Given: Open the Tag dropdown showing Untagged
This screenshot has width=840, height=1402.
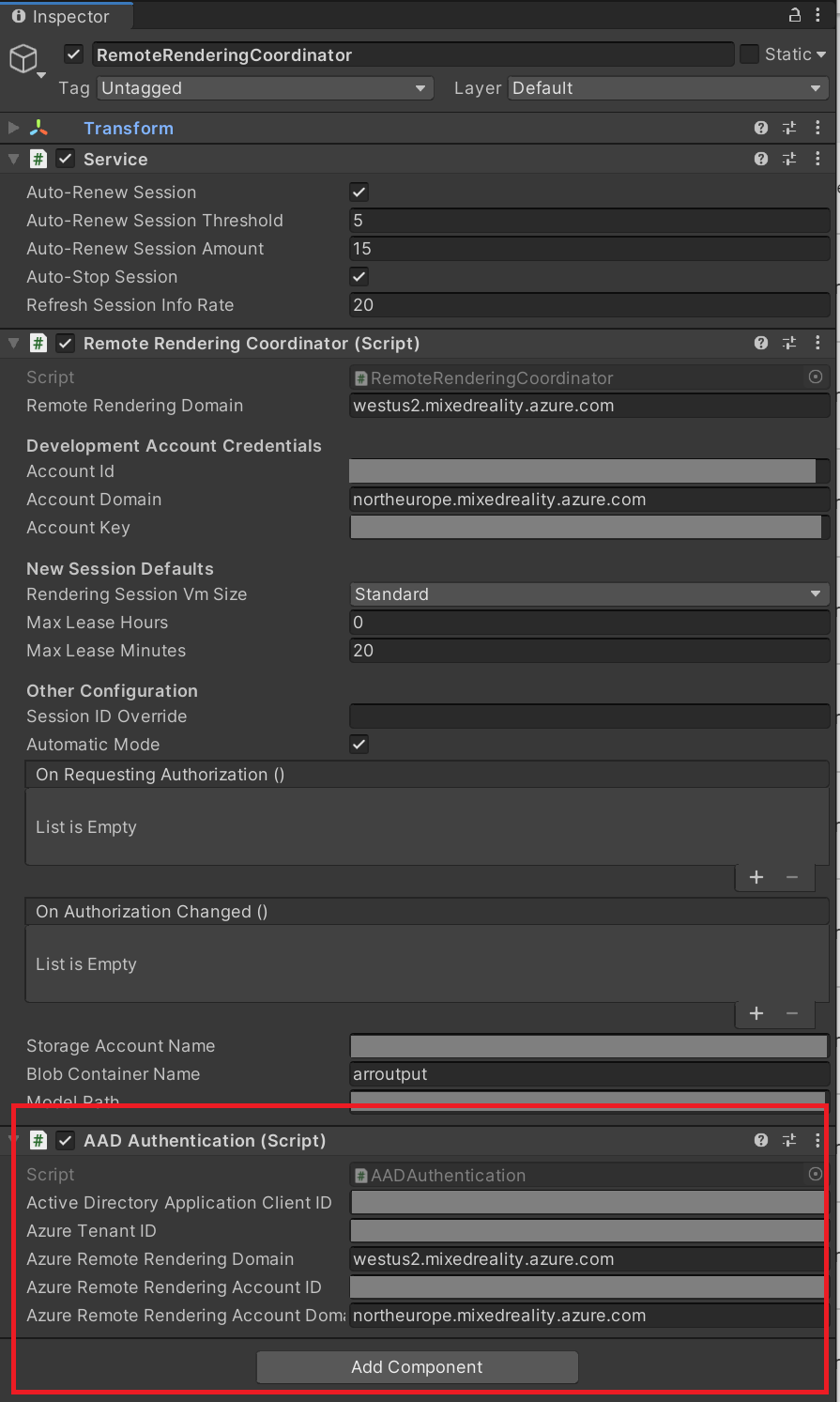Looking at the screenshot, I should (x=266, y=88).
